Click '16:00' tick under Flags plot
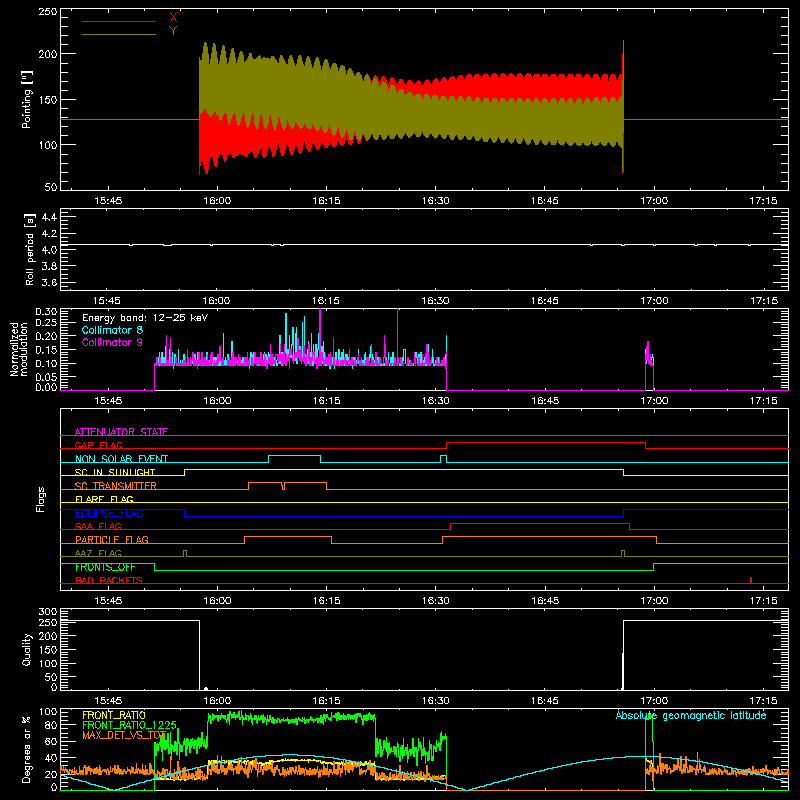 pos(217,601)
